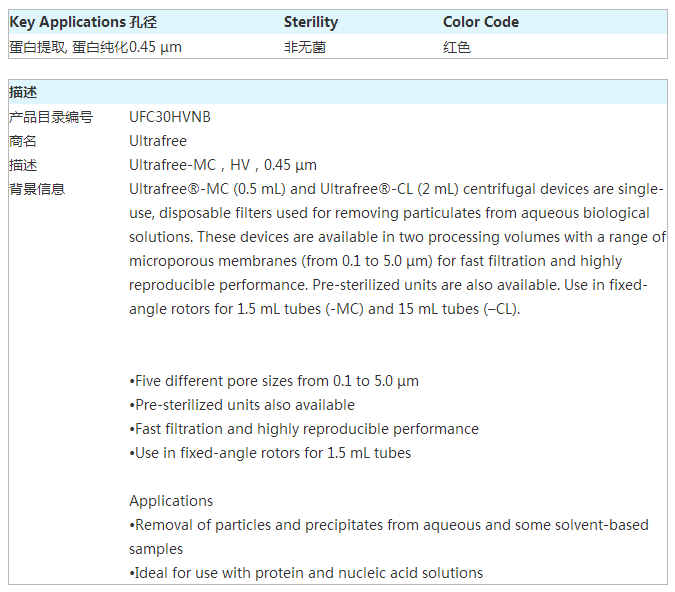
Task: Click bullet 'Ideal for use with protein'
Action: [x=306, y=573]
